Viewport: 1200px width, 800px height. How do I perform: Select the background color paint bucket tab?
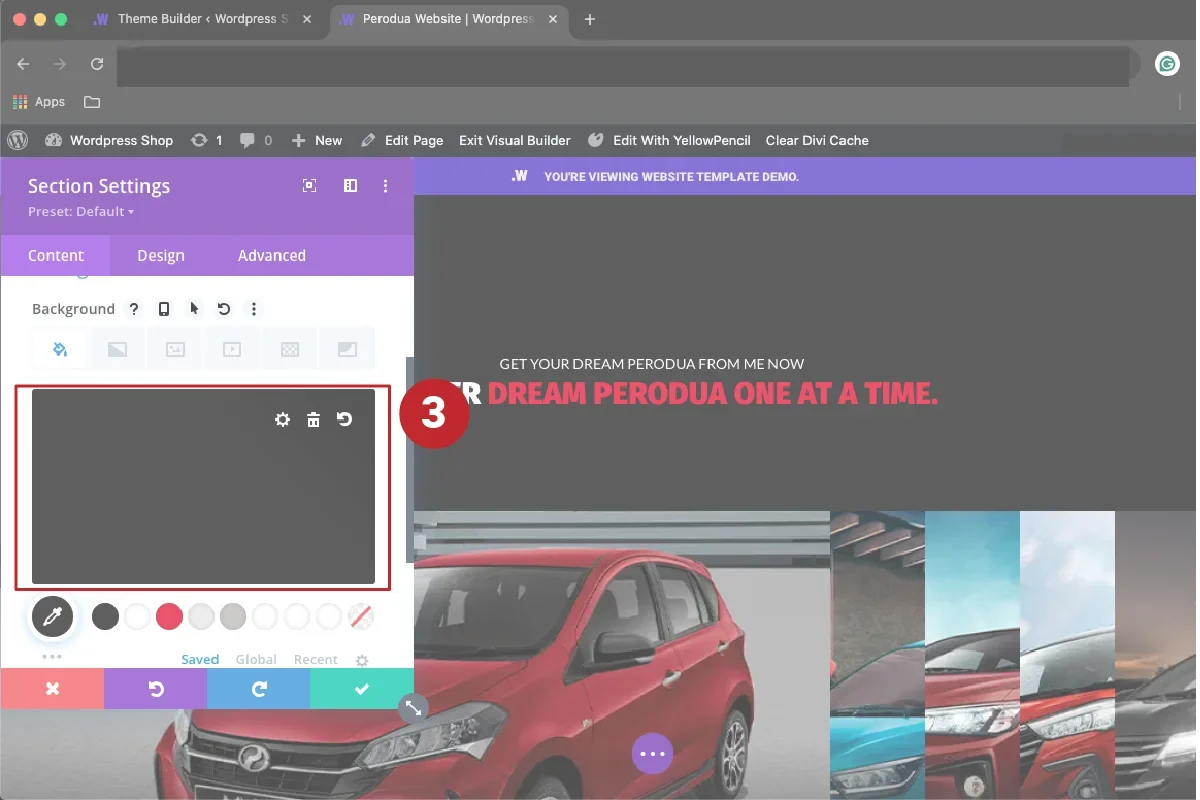coord(59,349)
